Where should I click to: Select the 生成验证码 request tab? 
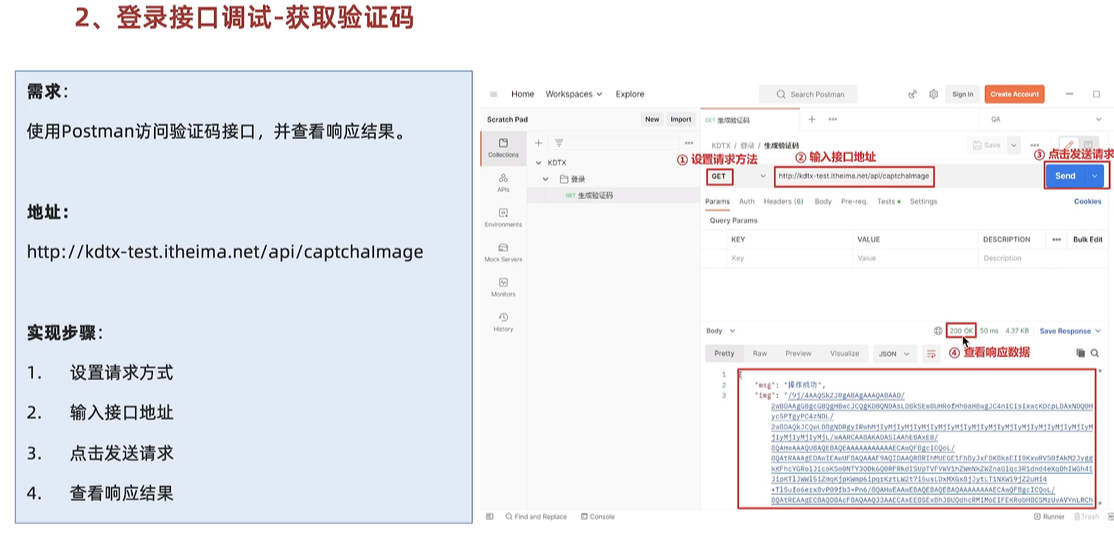click(750, 120)
